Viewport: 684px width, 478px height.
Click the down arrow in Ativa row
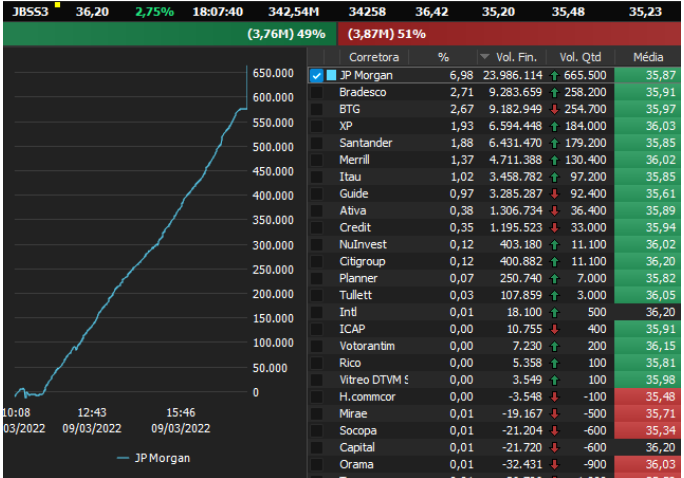click(554, 211)
